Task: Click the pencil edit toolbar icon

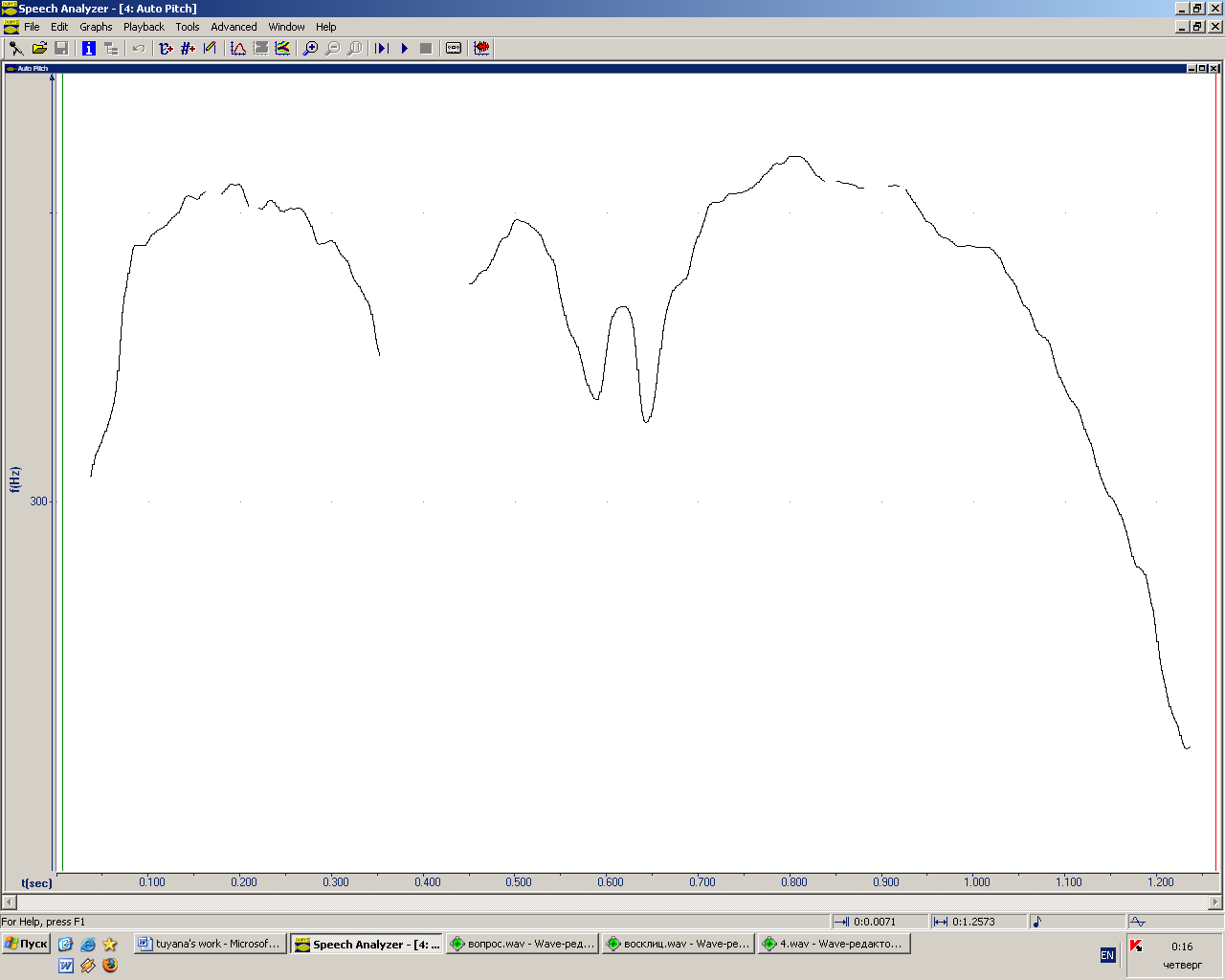Action: (x=210, y=48)
